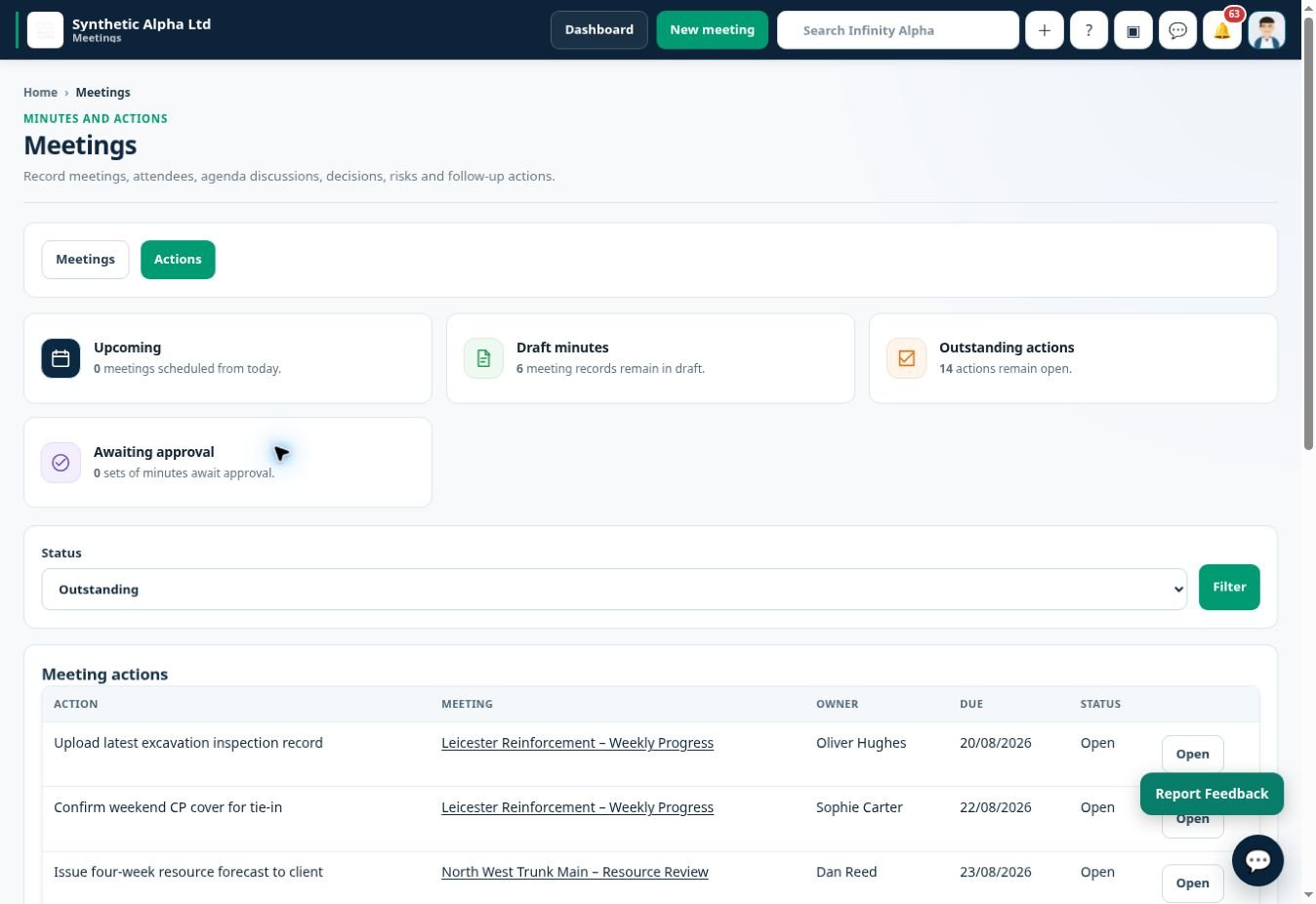Image resolution: width=1316 pixels, height=904 pixels.
Task: Open Leicester Reinforcement link for Sophie Carter row
Action: (577, 807)
